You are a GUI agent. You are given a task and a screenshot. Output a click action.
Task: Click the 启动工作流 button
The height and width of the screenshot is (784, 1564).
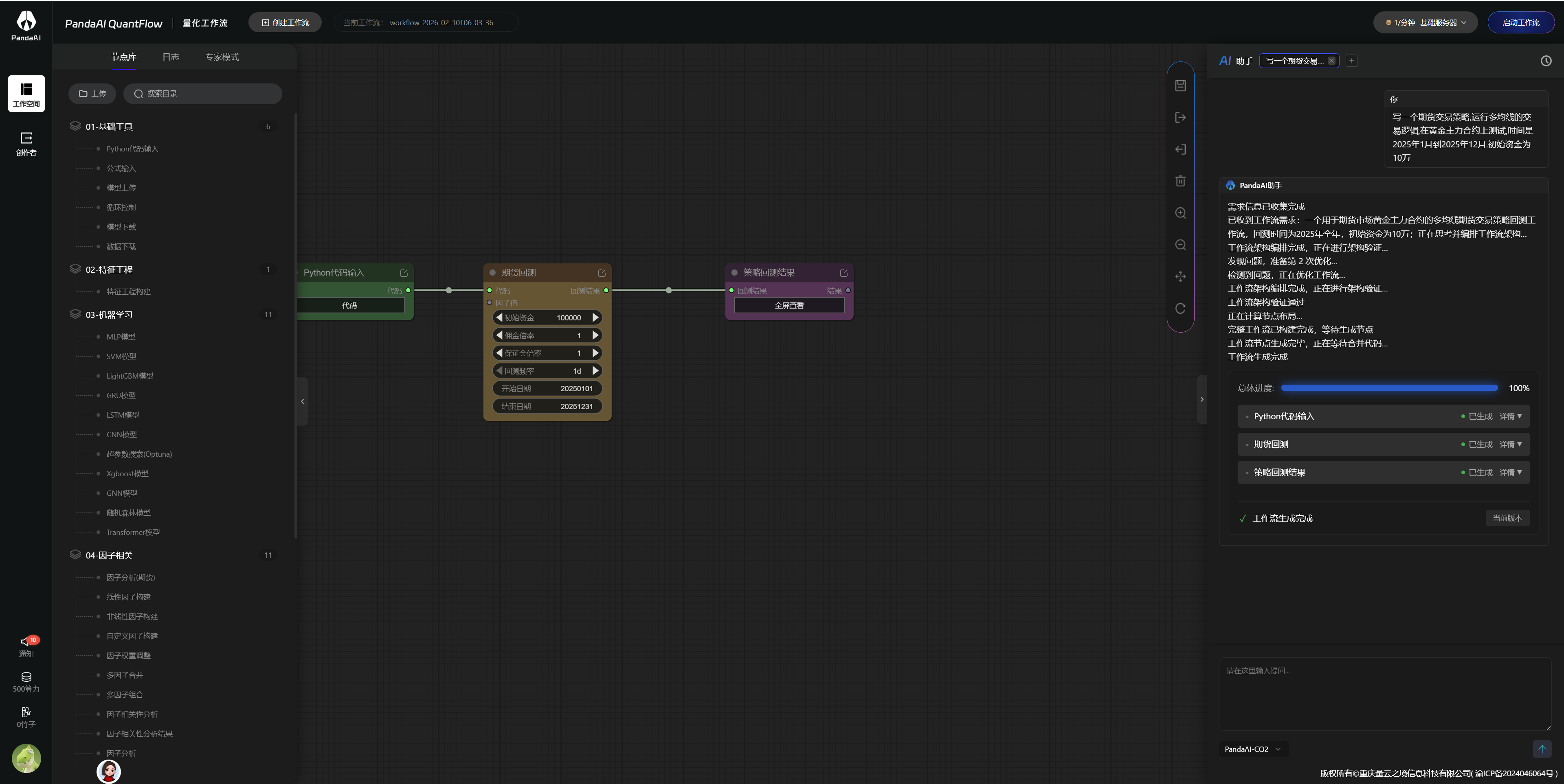[x=1521, y=22]
